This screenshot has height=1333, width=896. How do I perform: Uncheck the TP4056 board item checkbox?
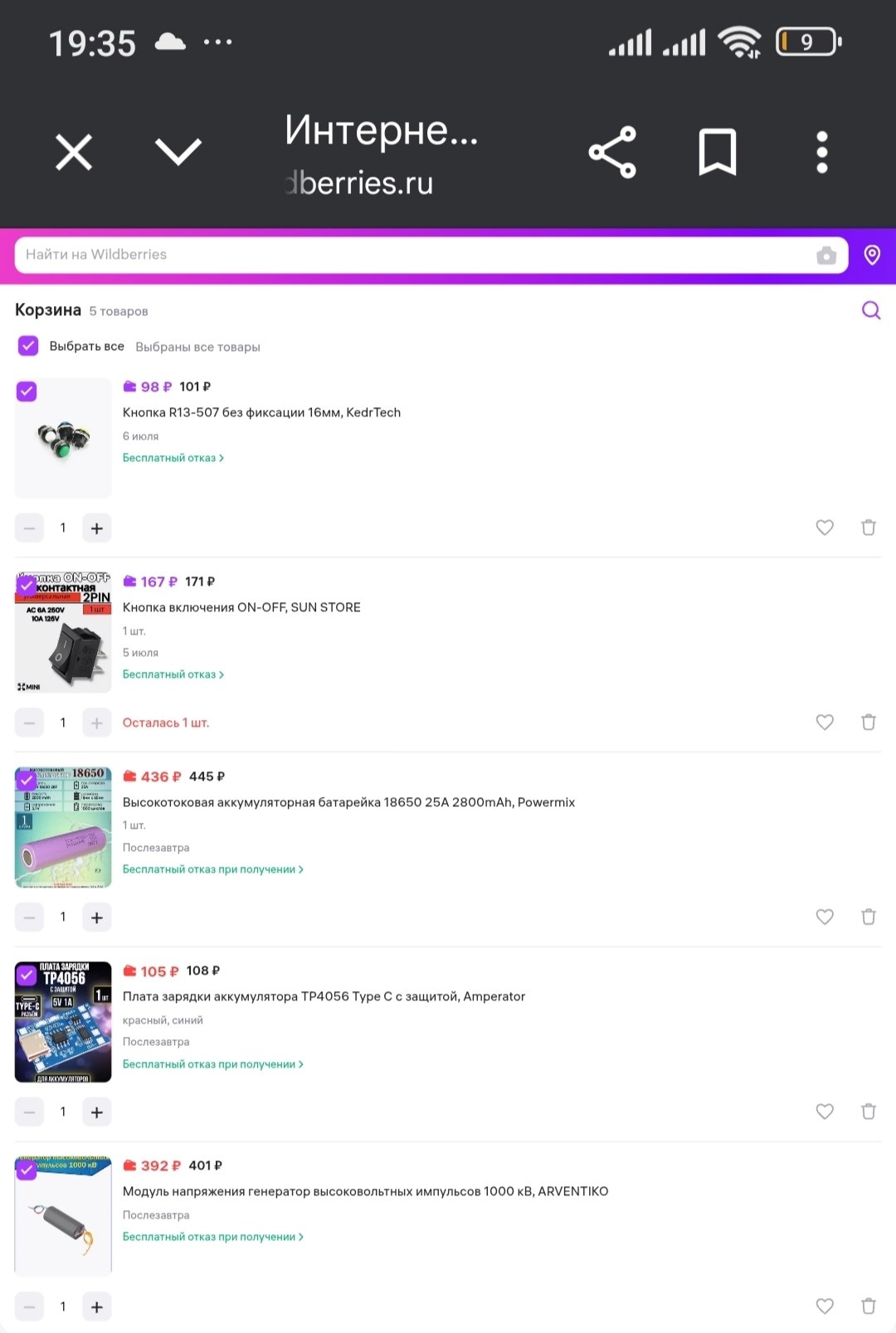[x=27, y=975]
